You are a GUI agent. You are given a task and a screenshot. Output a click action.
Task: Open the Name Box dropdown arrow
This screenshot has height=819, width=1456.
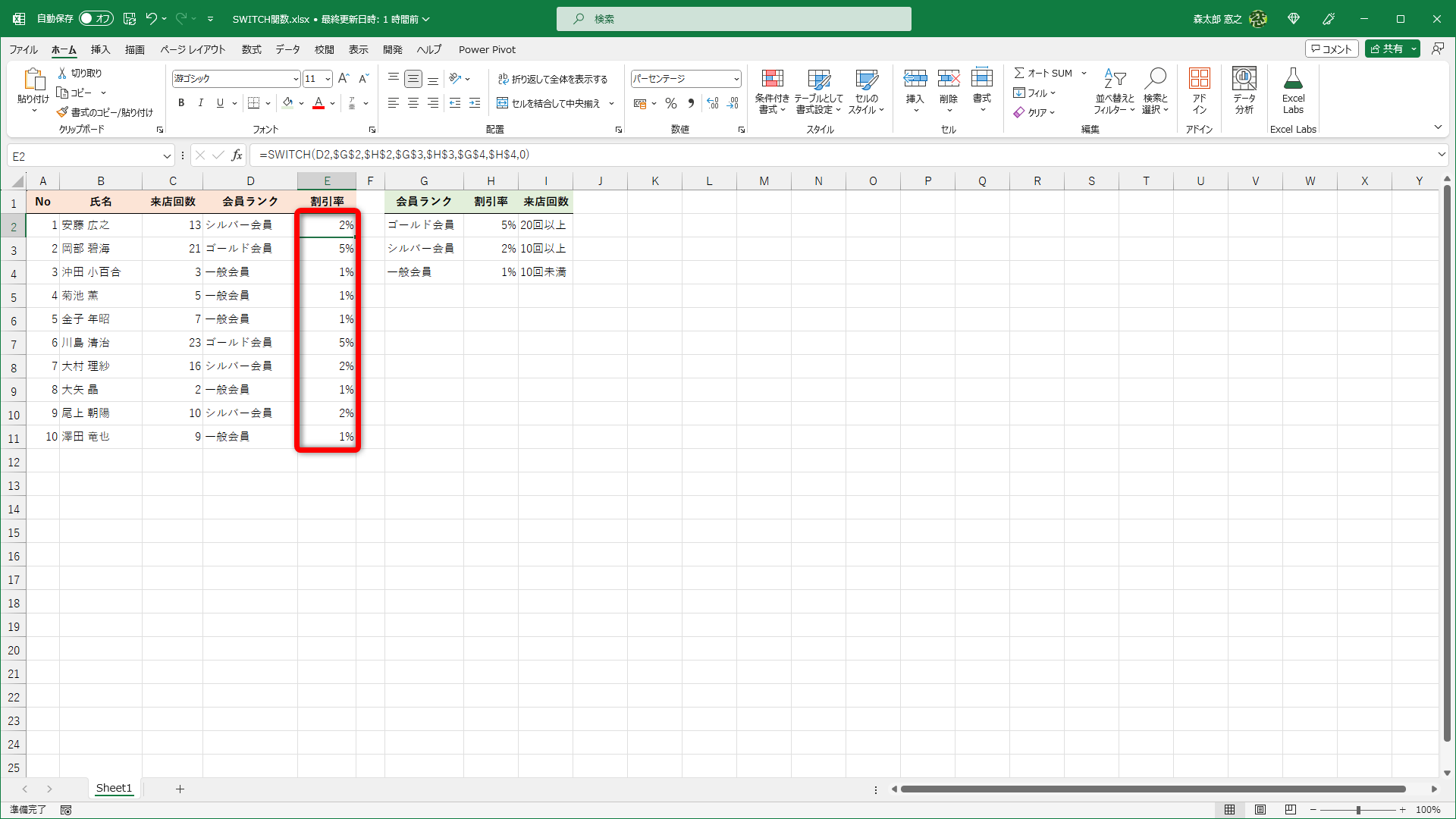167,155
